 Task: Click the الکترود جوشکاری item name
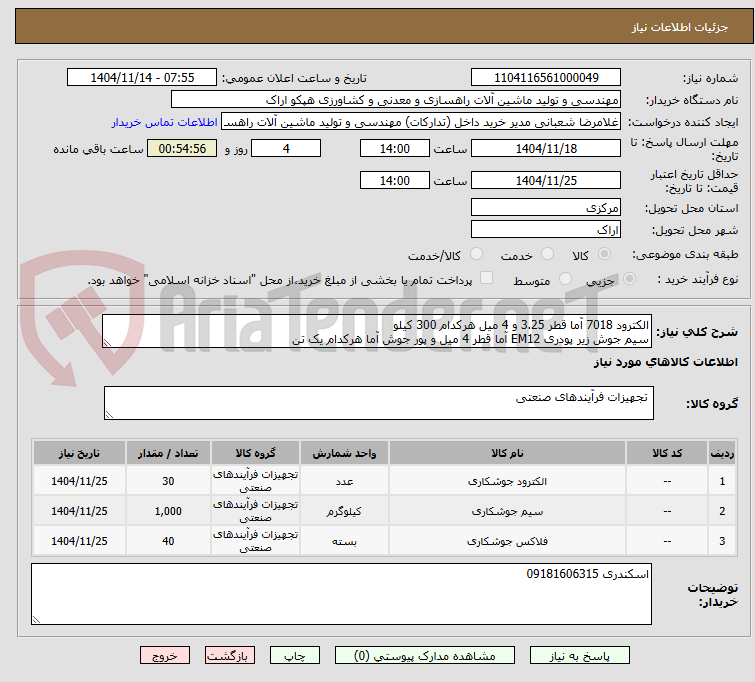click(x=508, y=481)
